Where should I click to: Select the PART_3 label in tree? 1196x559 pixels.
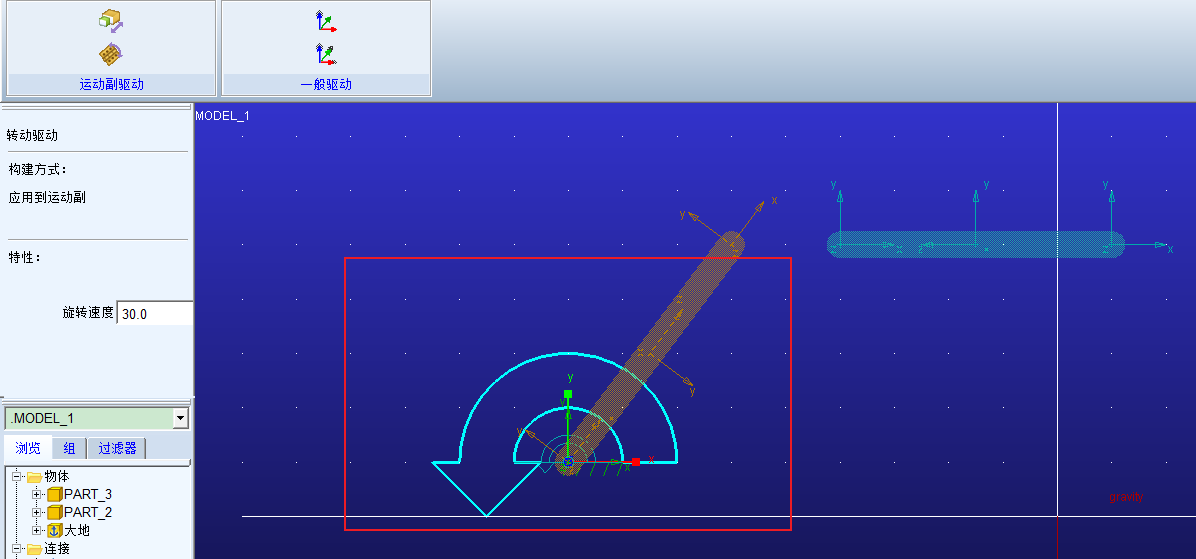pos(88,494)
